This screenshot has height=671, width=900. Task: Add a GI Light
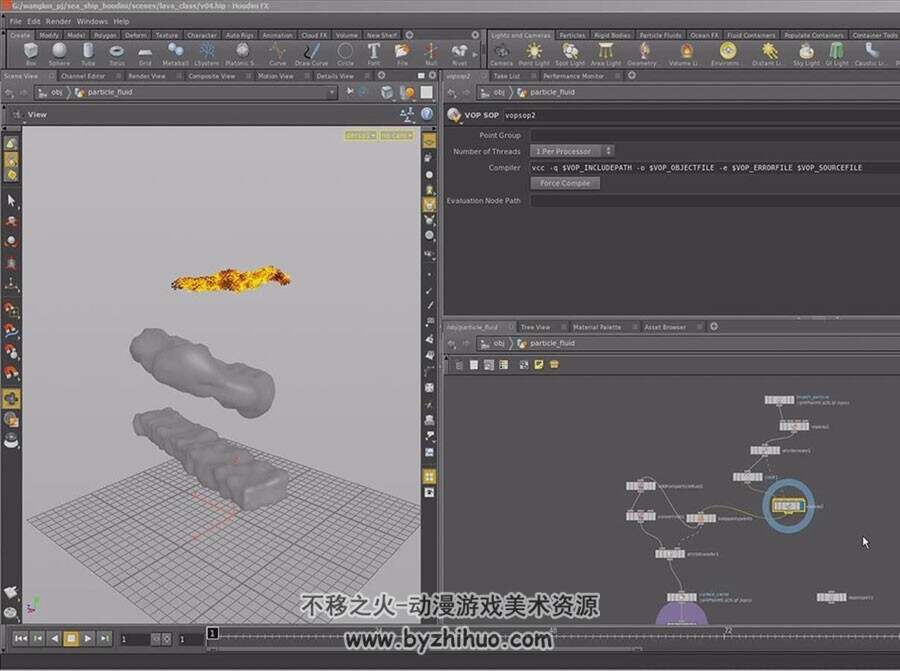837,54
